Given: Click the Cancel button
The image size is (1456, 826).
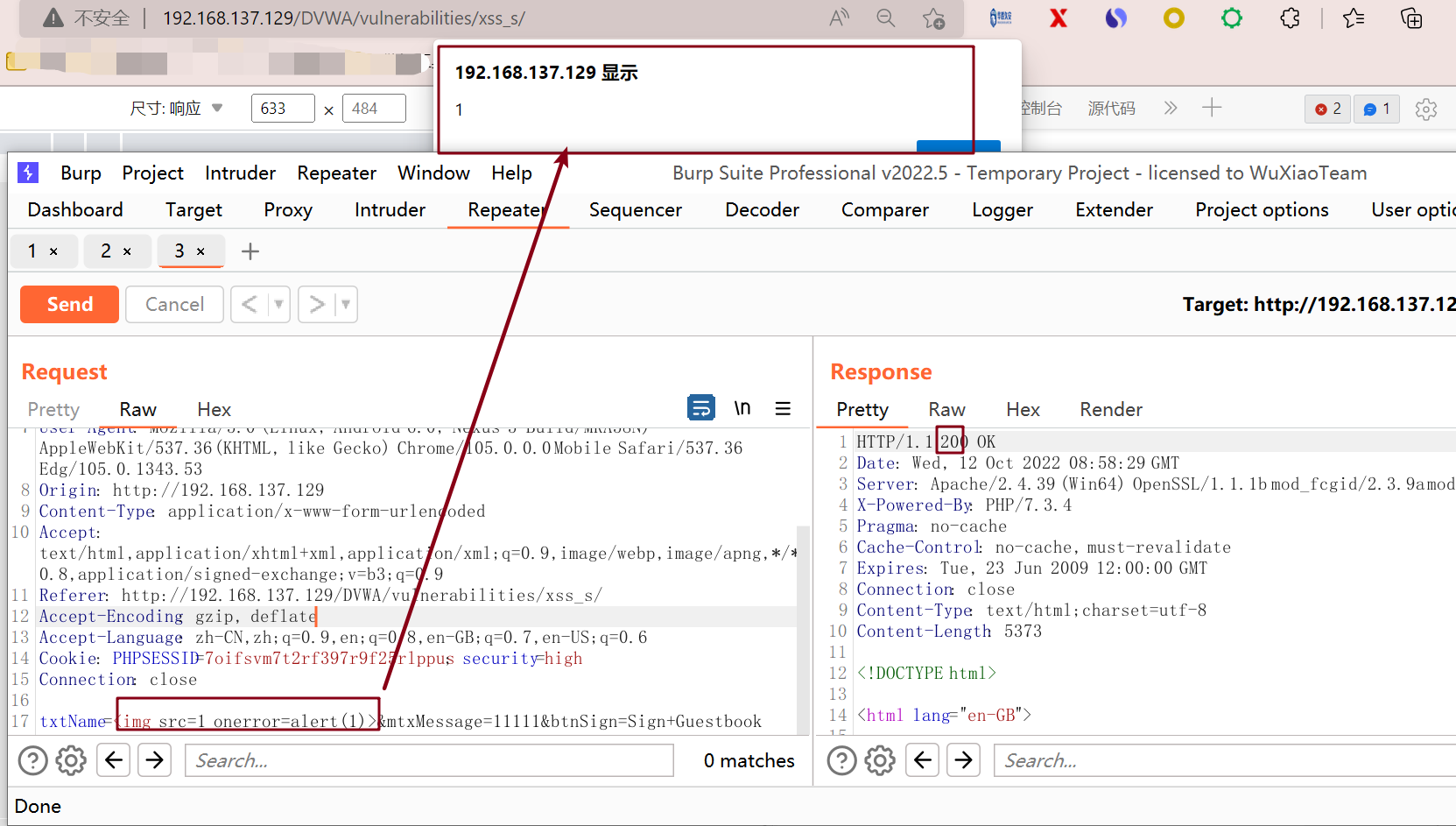Looking at the screenshot, I should [x=173, y=304].
